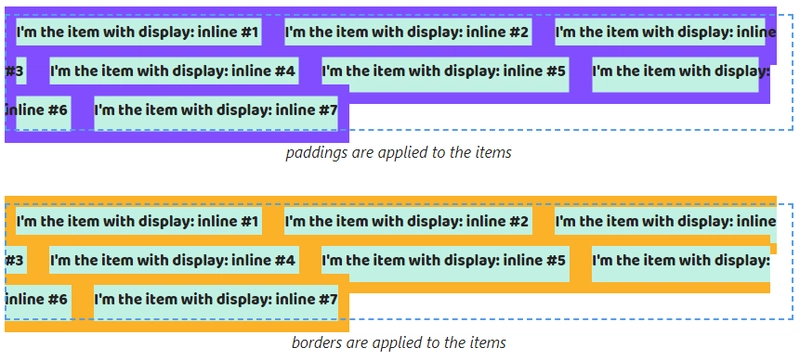
Task: Click the purple-section item ending with 'display:'
Action: [681, 71]
